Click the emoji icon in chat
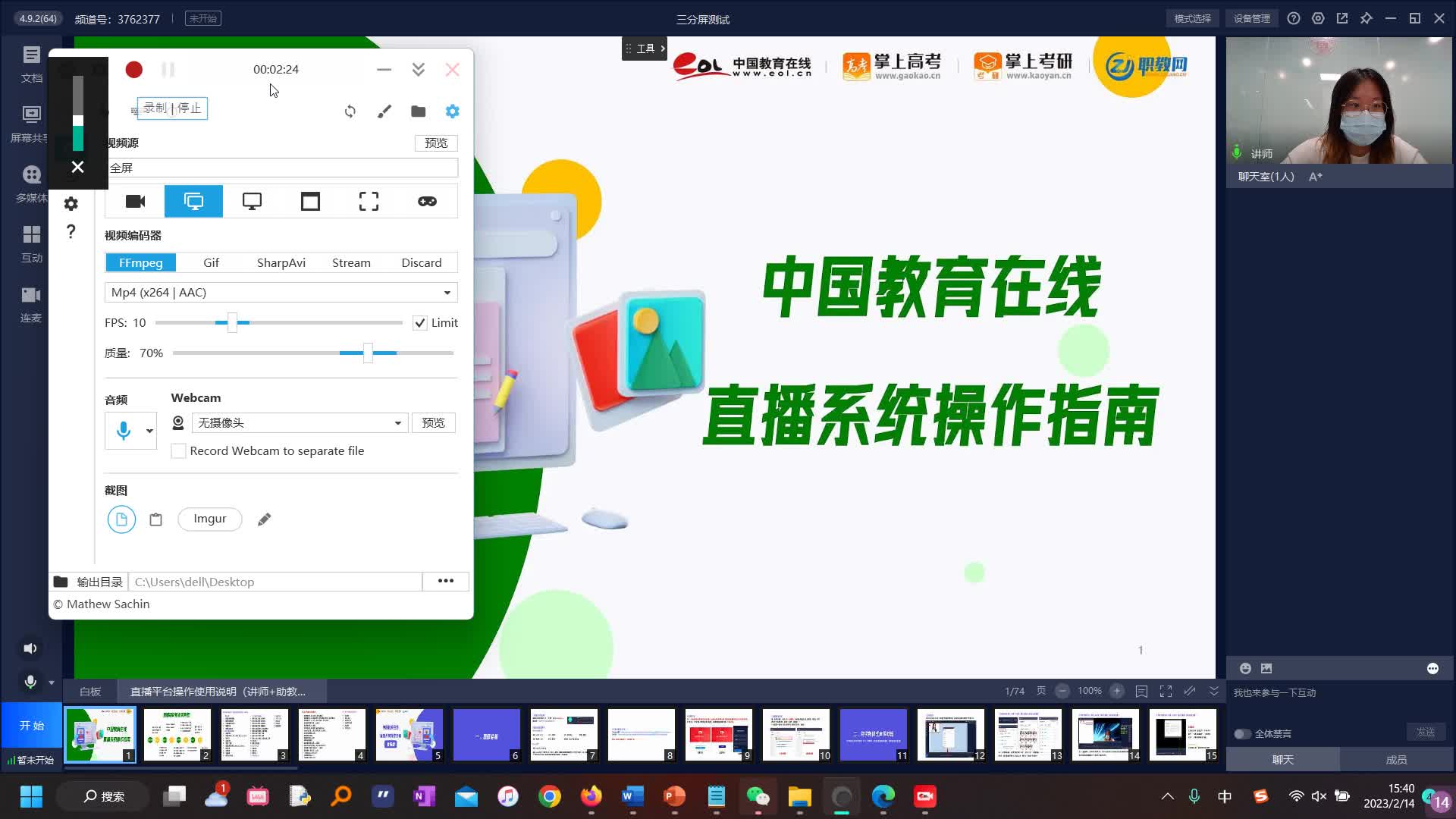 pos(1245,668)
